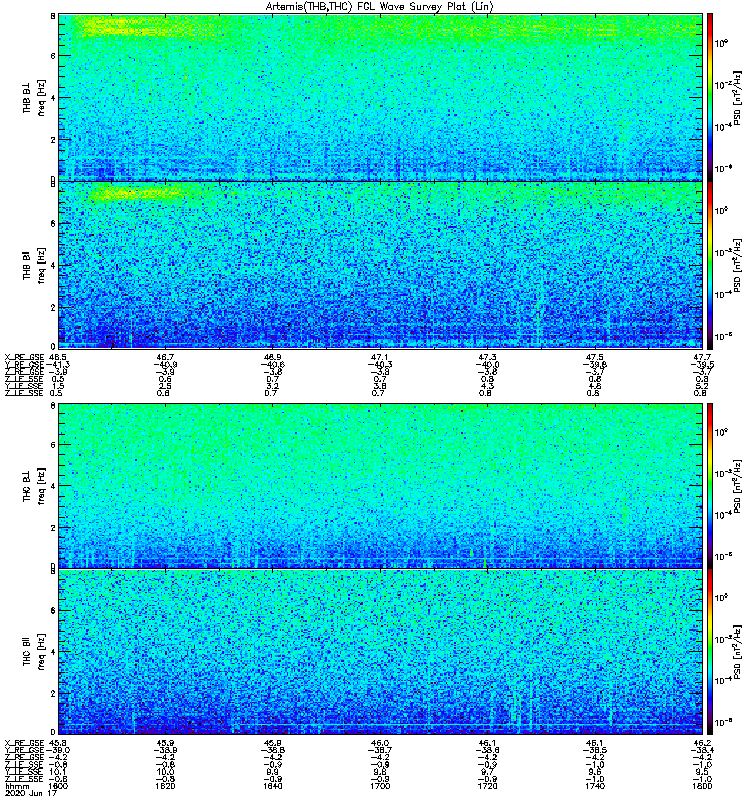Screen dimensions: 750x800
Task: Select the THC B⊥ spectrogram panel
Action: [381, 485]
